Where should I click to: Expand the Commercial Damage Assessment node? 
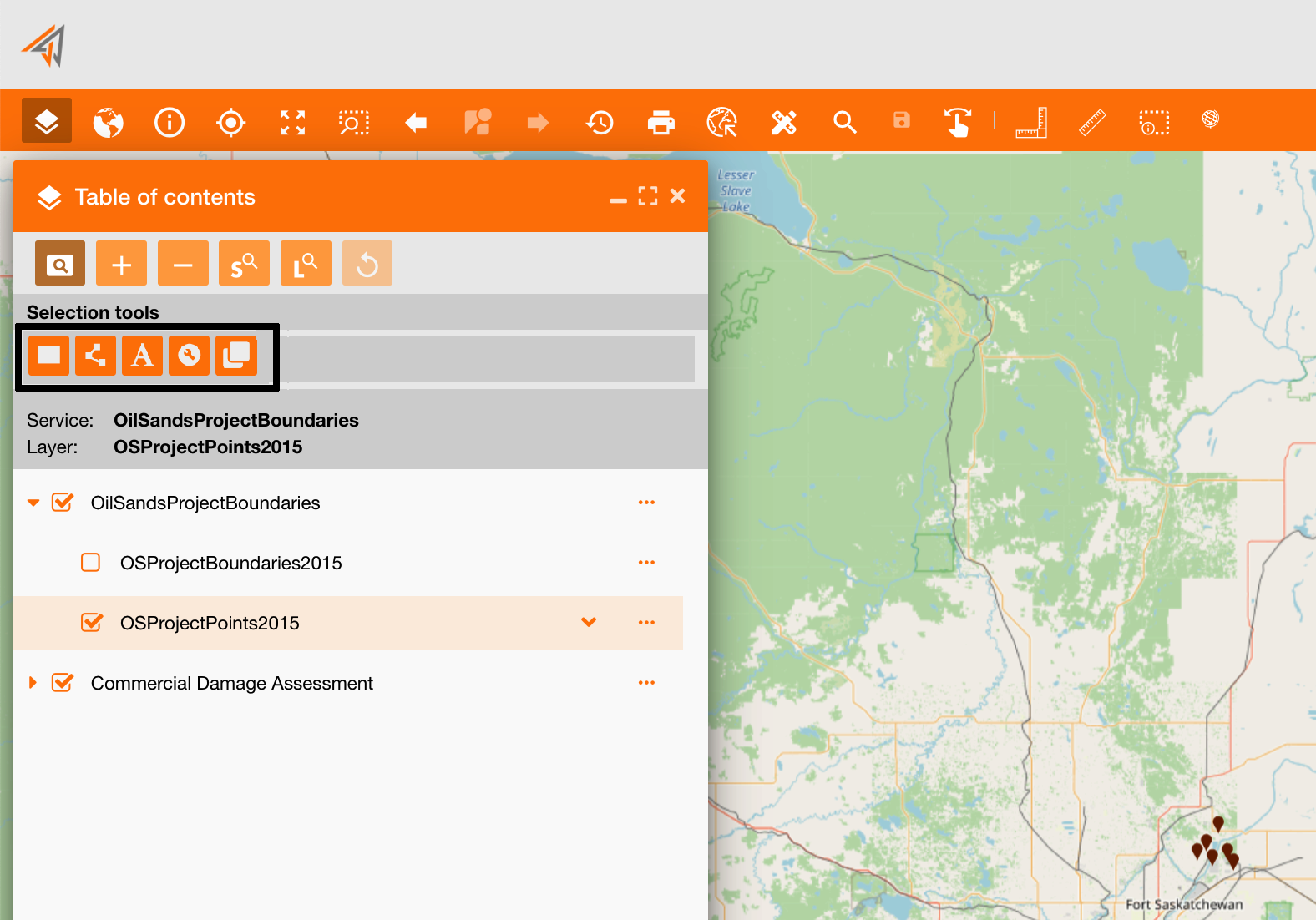(x=33, y=683)
